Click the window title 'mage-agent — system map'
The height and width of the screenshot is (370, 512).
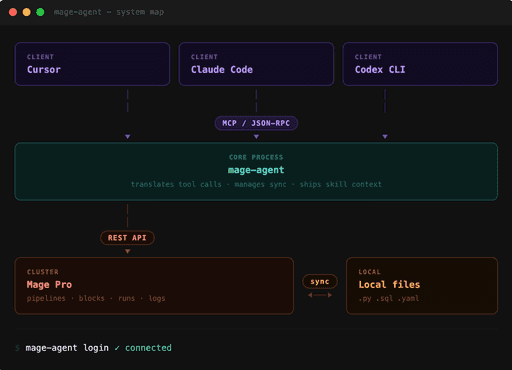(x=109, y=12)
